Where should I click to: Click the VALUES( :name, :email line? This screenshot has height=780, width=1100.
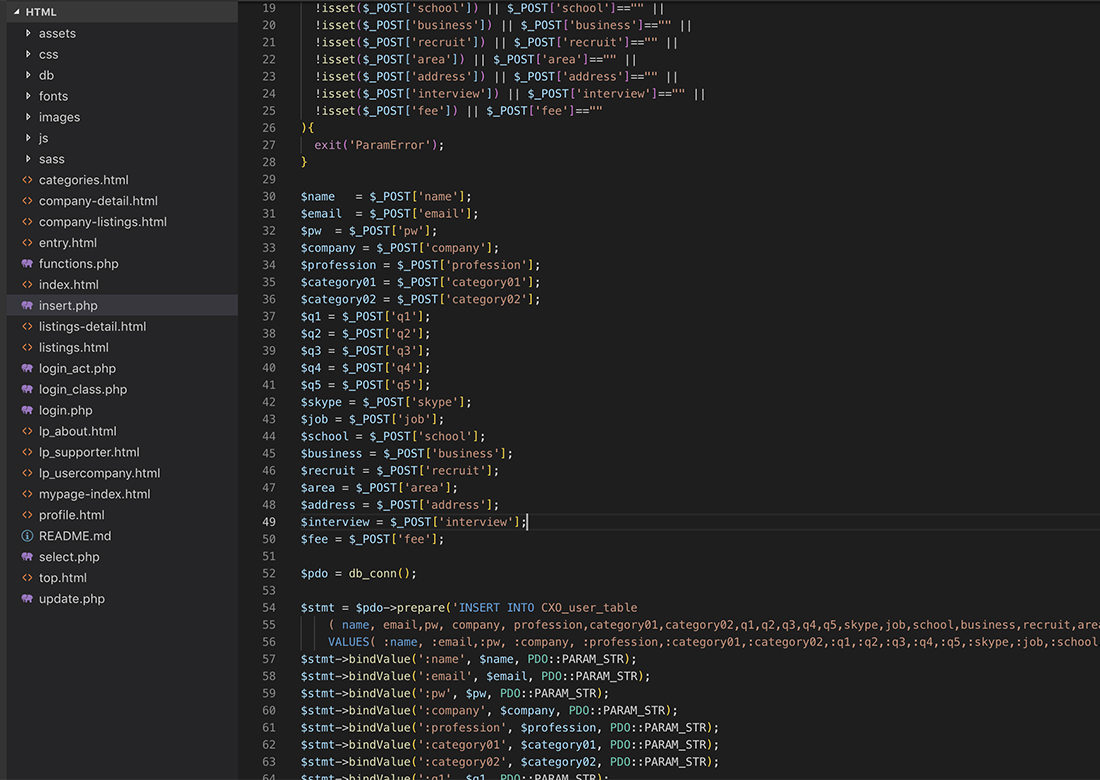pyautogui.click(x=713, y=642)
